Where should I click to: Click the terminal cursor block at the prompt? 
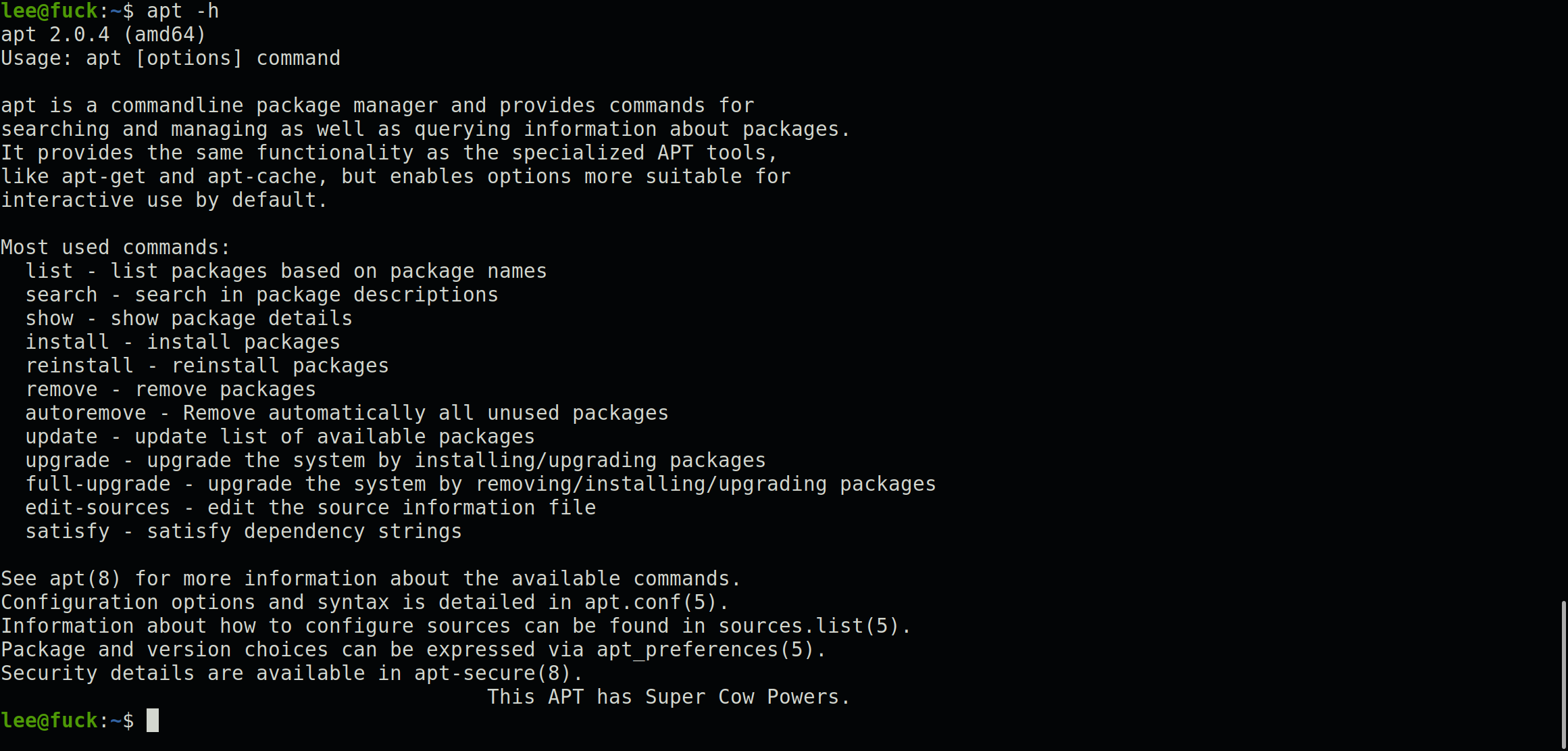(153, 721)
